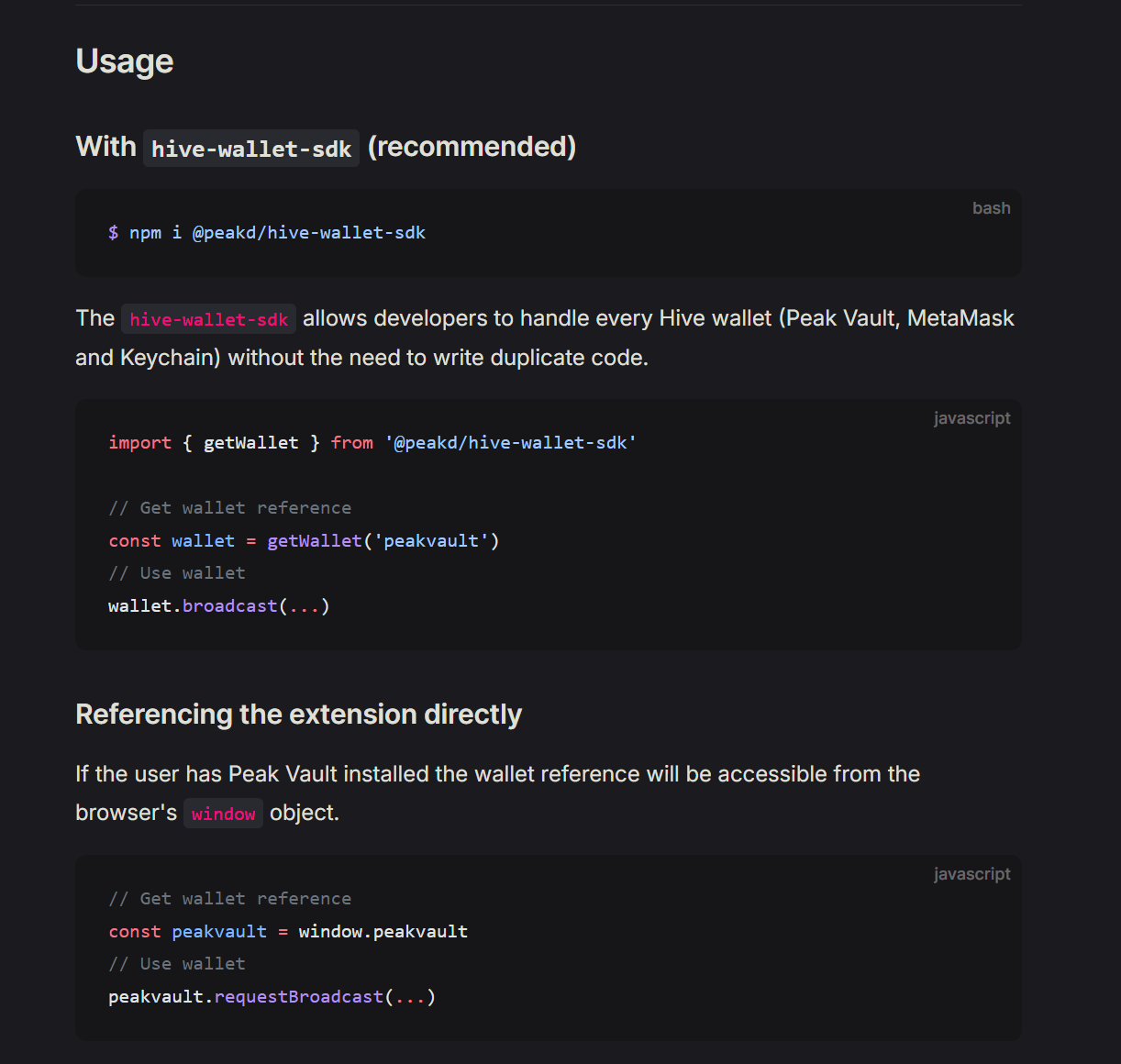The height and width of the screenshot is (1064, 1121).
Task: Click the "const wallet = getWallet('peakvault')" line
Action: tap(304, 541)
